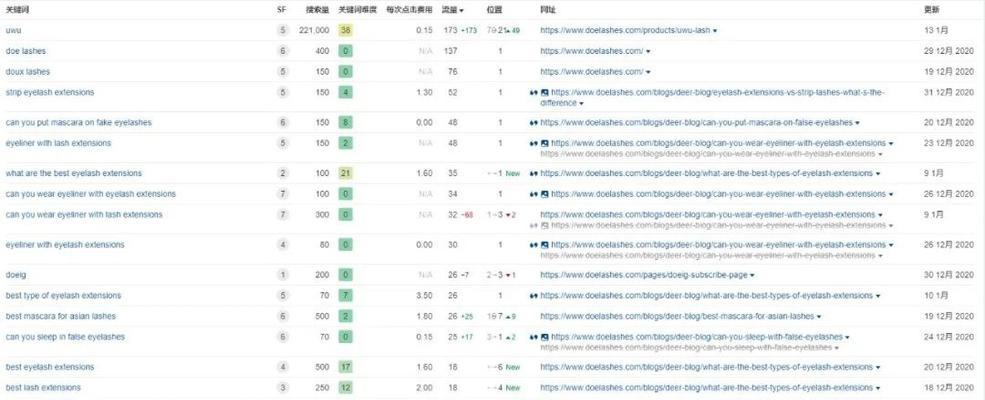Open doeig-subscribe-page URL link
This screenshot has height=400, width=985.
[644, 275]
